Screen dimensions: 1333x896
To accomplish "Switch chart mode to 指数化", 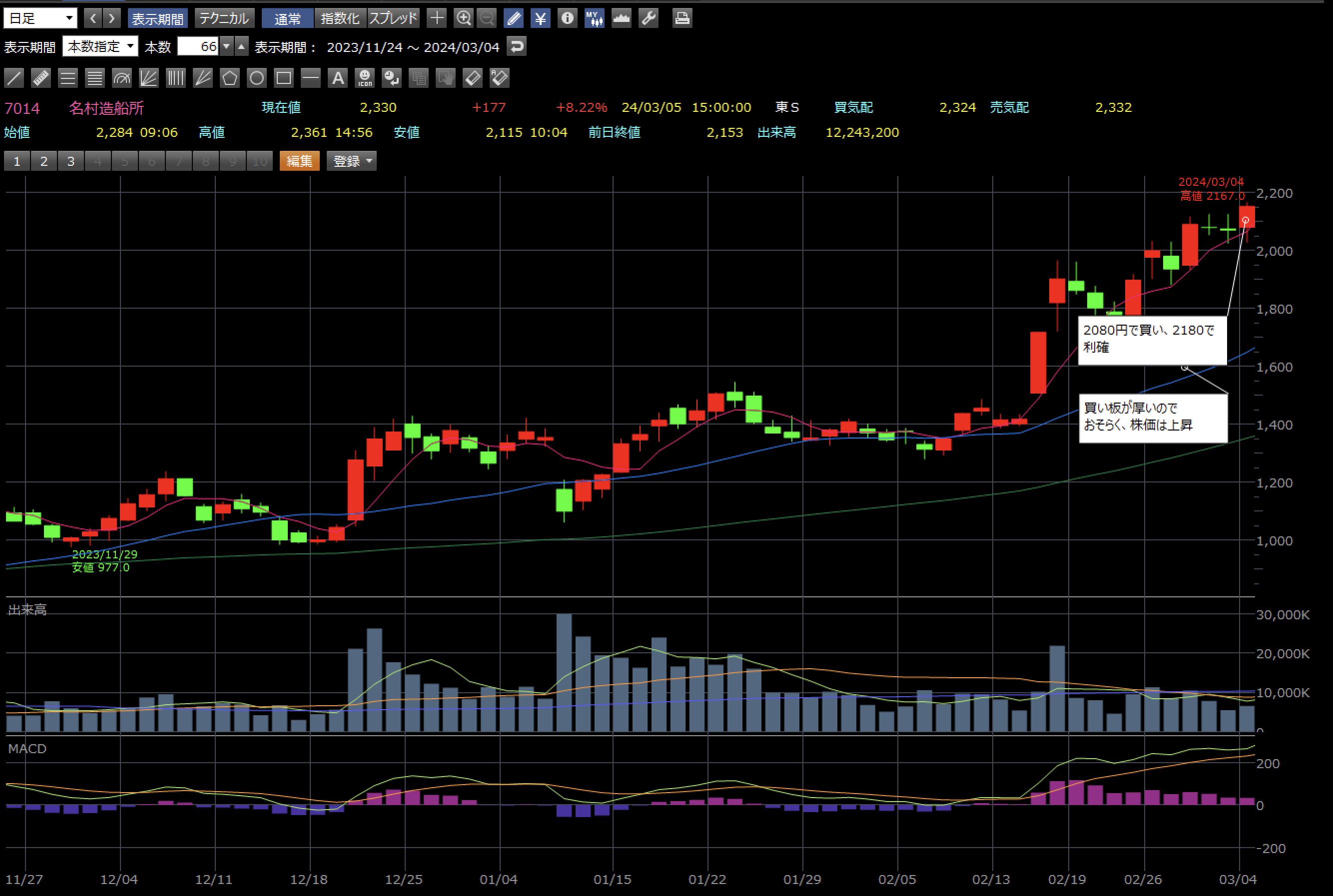I will (x=340, y=18).
